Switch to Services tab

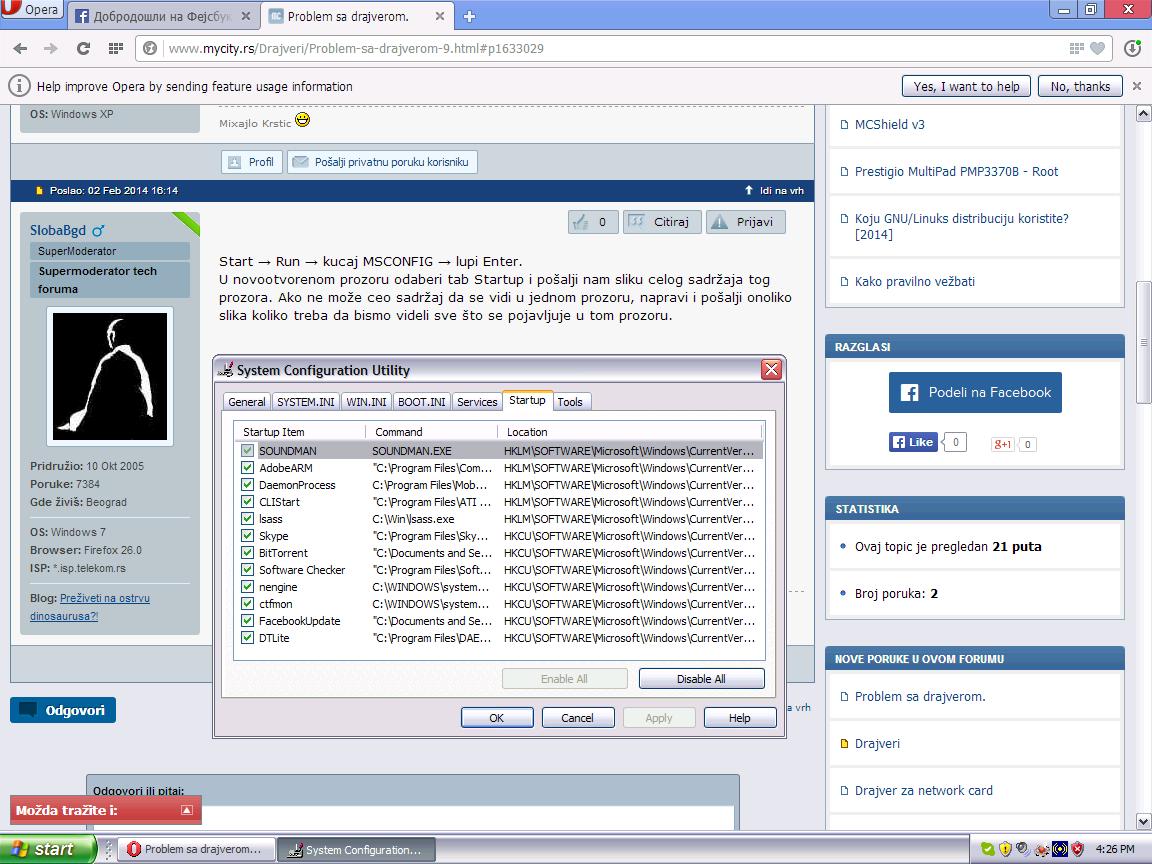click(477, 402)
